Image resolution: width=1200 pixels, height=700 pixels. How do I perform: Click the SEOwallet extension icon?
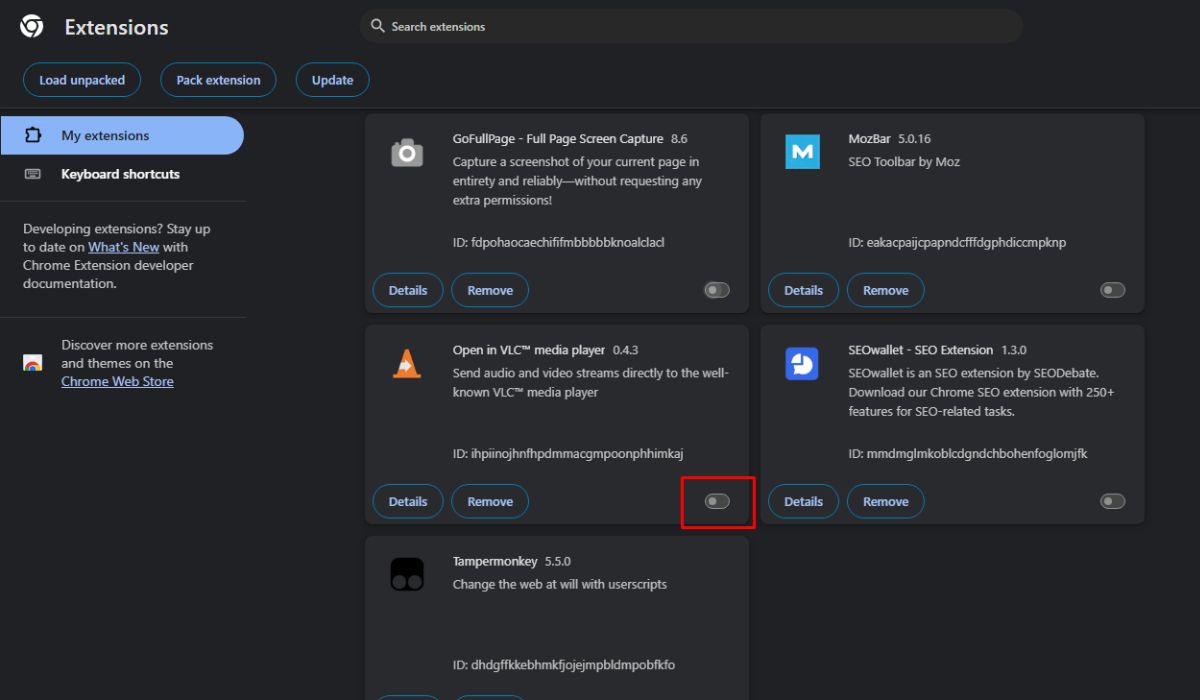(802, 364)
